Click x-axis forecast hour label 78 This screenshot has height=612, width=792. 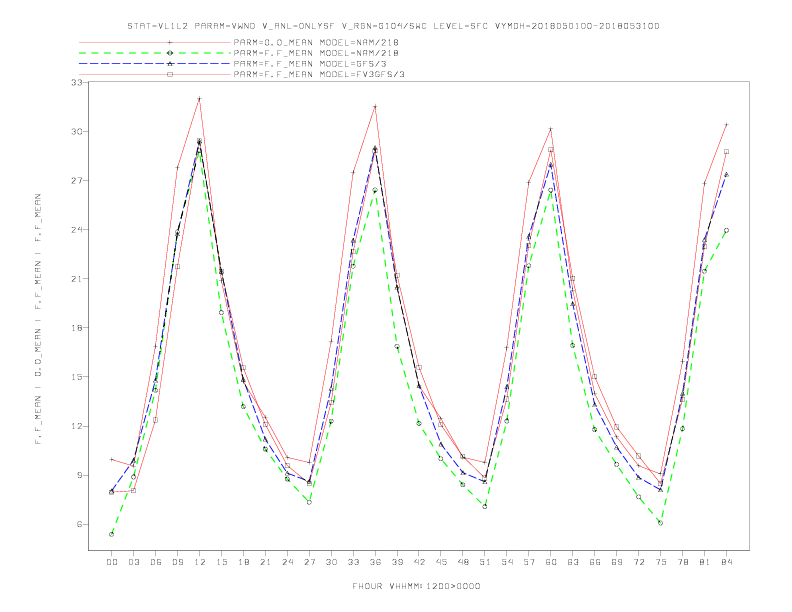point(682,562)
